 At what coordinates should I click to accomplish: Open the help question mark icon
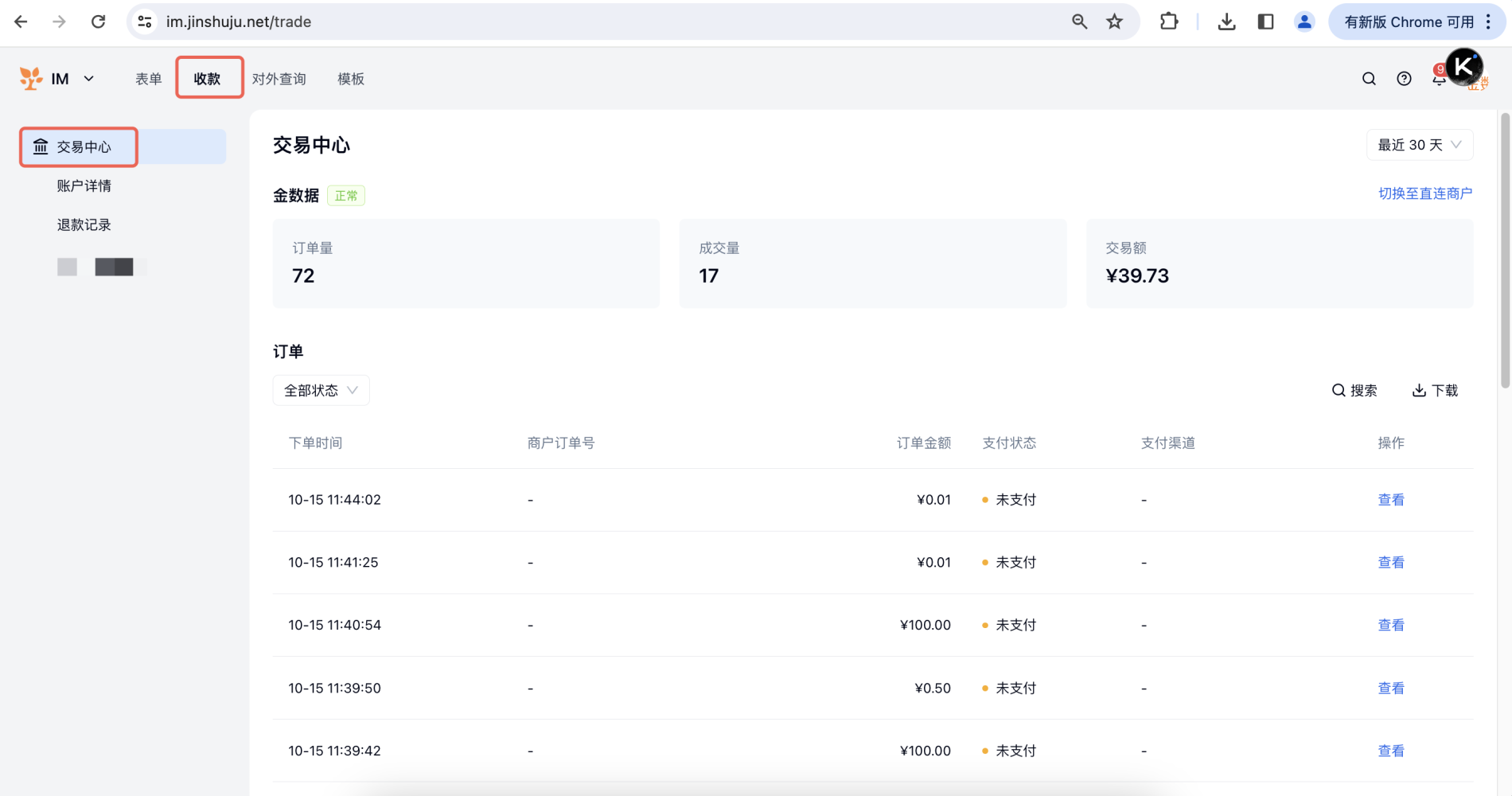1404,79
